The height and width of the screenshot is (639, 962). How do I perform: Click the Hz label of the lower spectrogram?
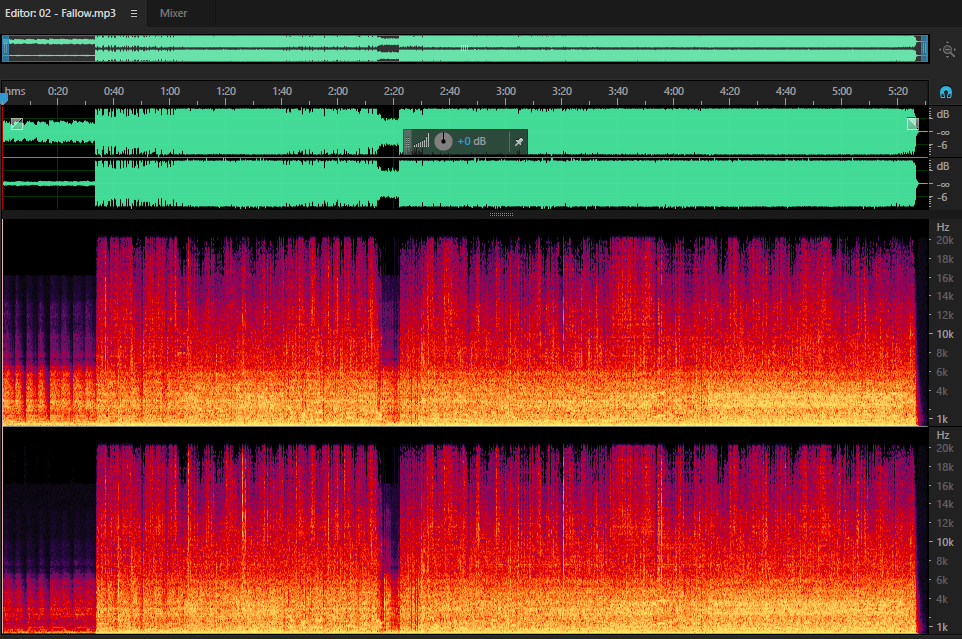(943, 435)
